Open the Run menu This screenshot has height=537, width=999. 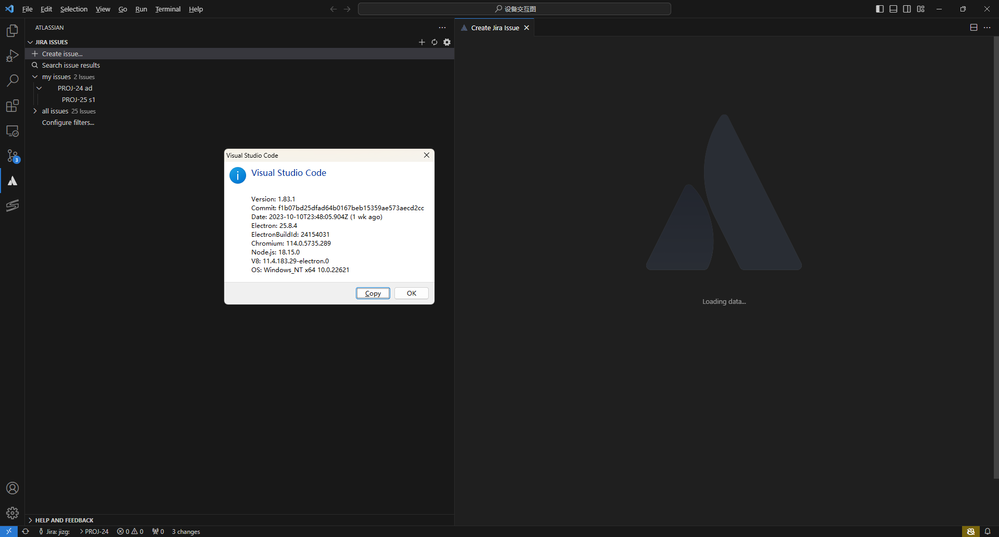[x=141, y=9]
